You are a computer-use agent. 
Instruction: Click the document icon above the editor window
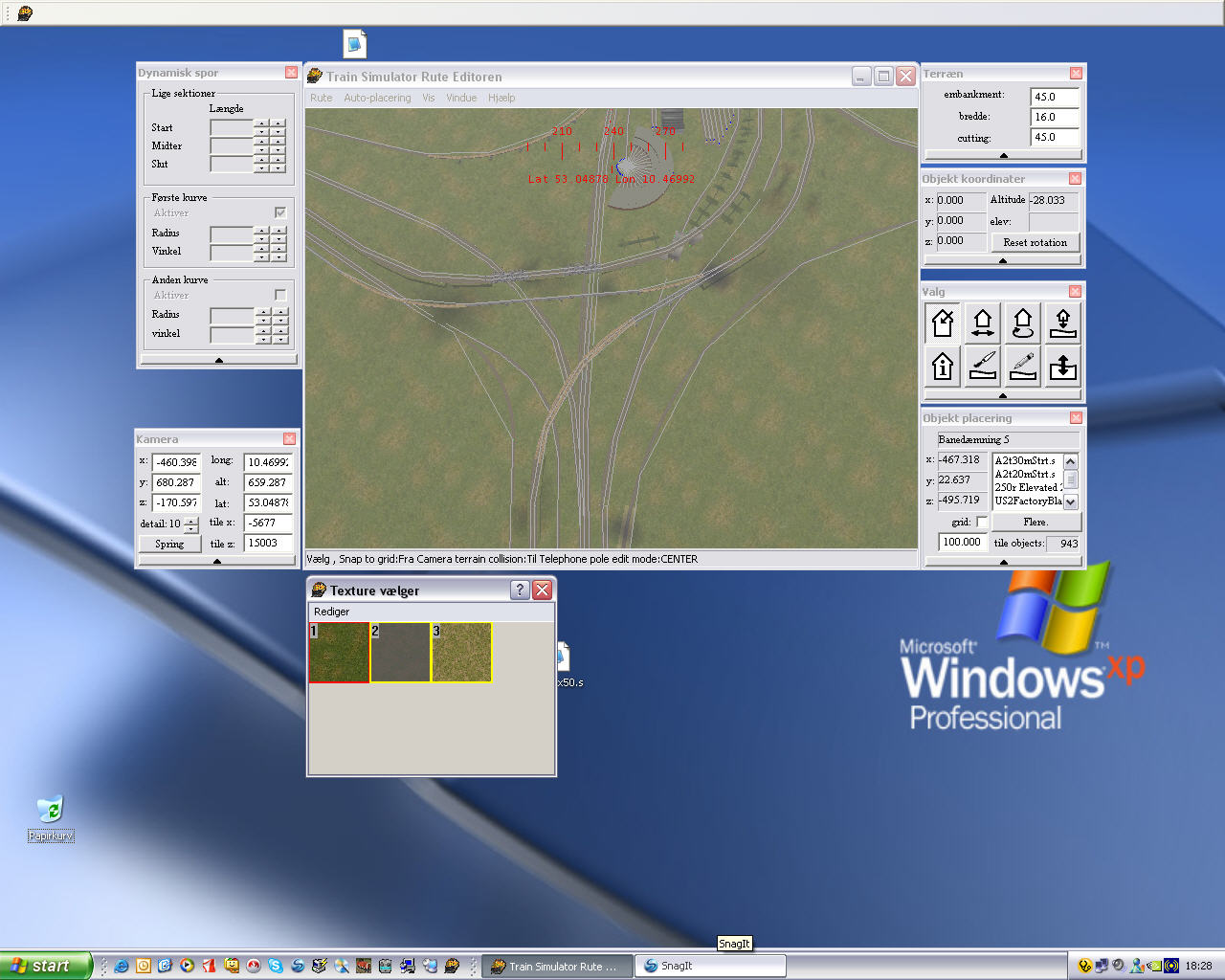click(355, 43)
